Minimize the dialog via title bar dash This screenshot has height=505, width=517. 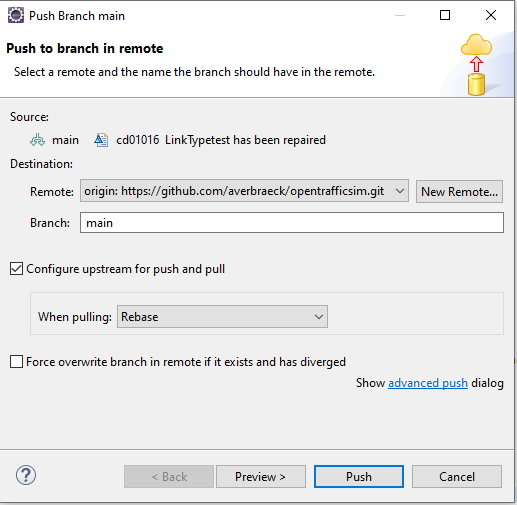coord(400,15)
